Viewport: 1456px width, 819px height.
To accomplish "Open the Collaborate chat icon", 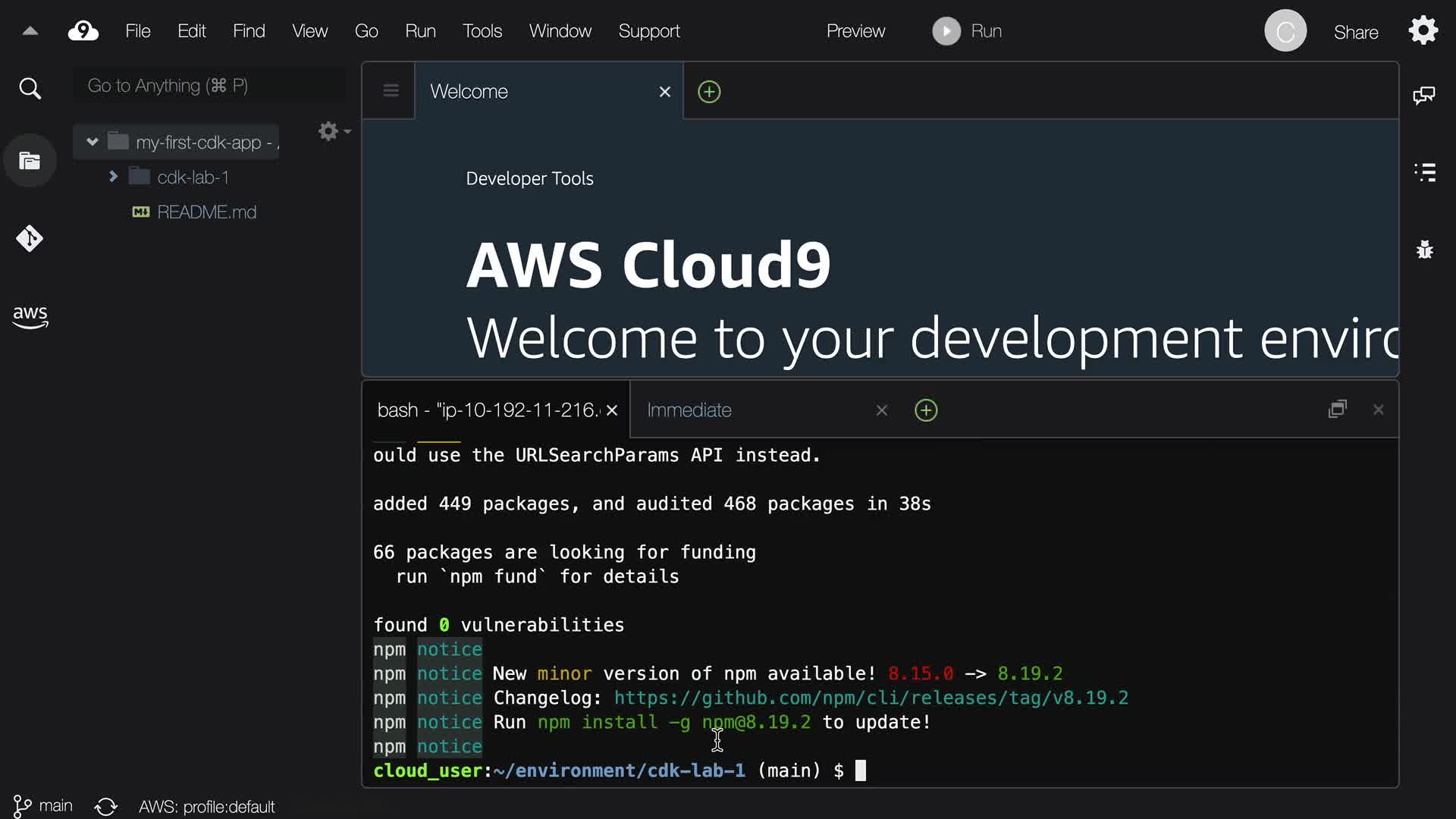I will pos(1424,96).
